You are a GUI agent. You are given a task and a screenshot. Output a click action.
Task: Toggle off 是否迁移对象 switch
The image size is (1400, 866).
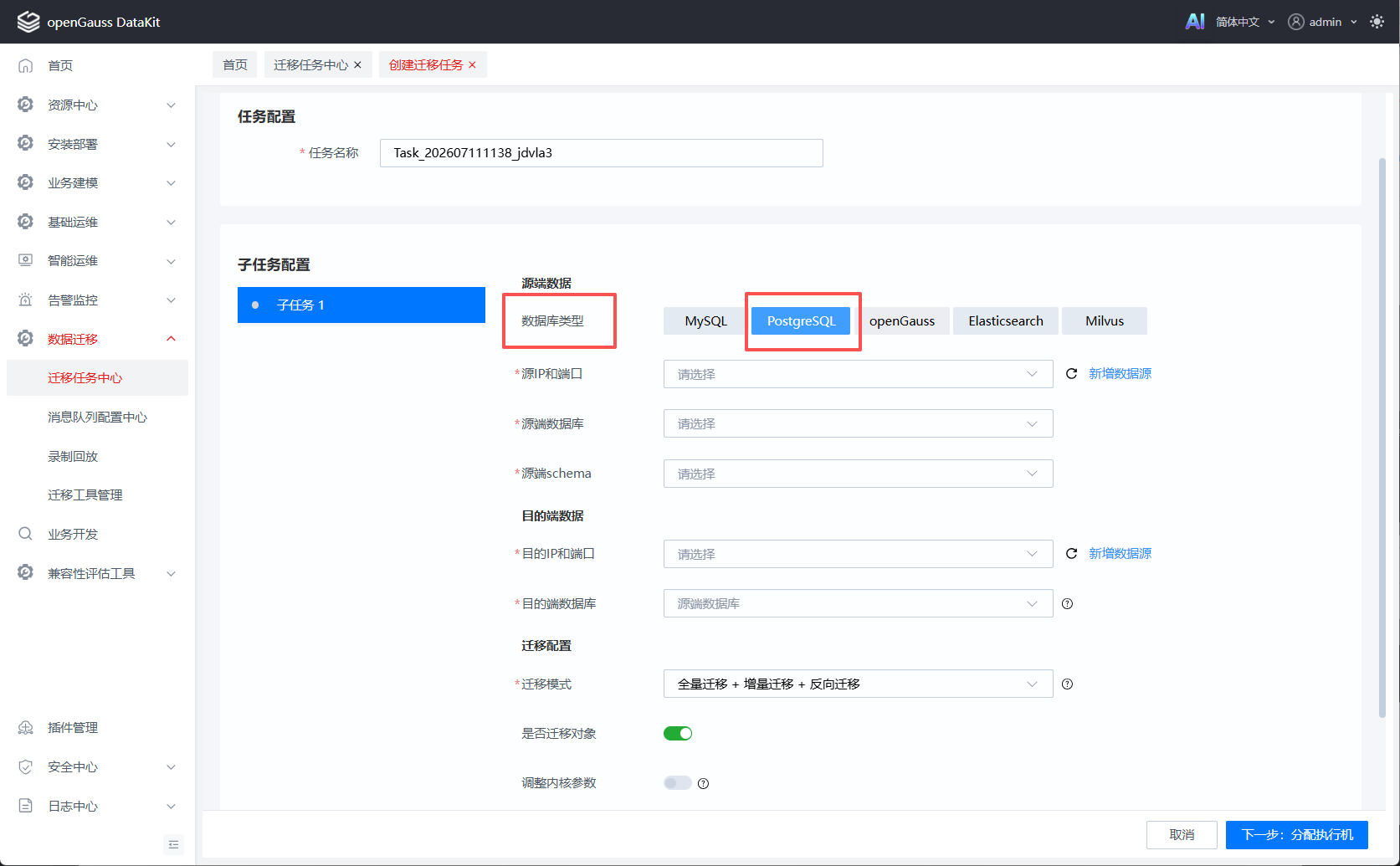pyautogui.click(x=678, y=734)
